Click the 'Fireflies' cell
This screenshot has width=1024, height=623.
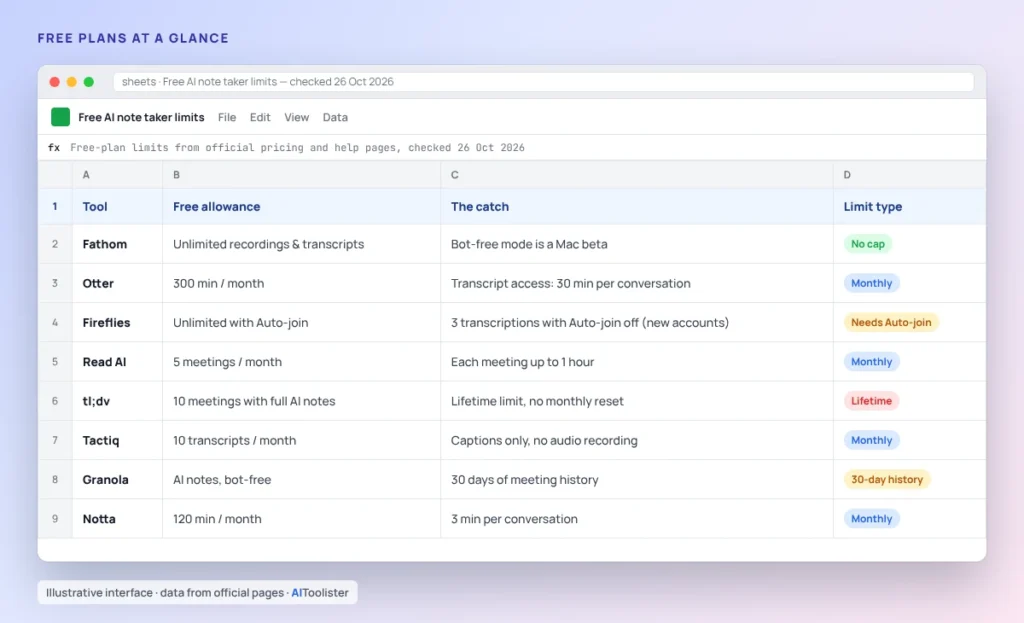(118, 323)
